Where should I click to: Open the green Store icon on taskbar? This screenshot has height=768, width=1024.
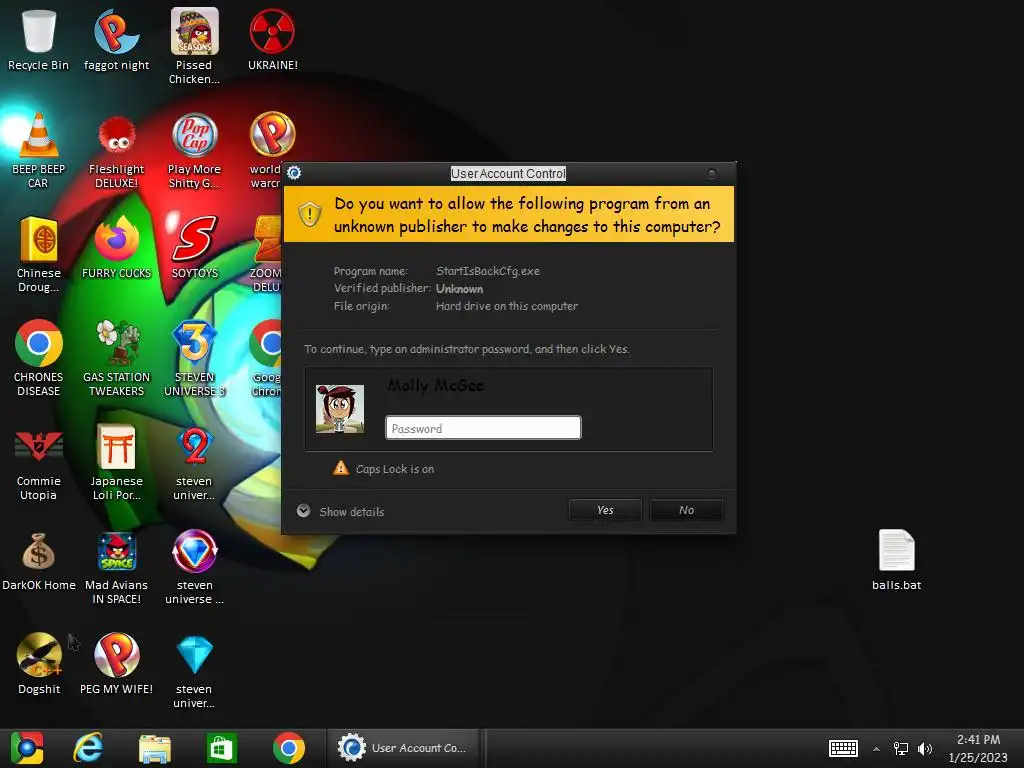coord(221,748)
